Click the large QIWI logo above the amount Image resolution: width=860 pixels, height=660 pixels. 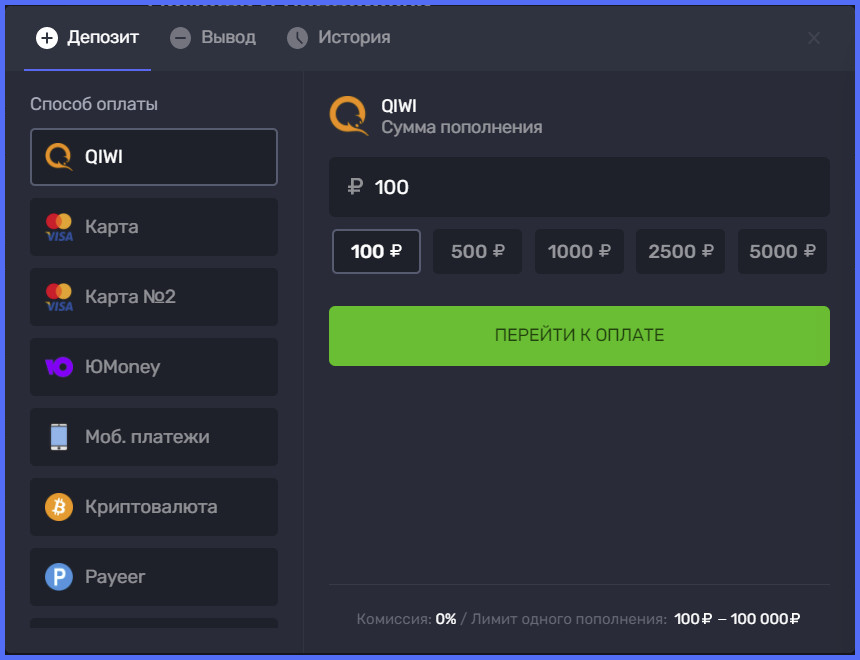pyautogui.click(x=349, y=116)
